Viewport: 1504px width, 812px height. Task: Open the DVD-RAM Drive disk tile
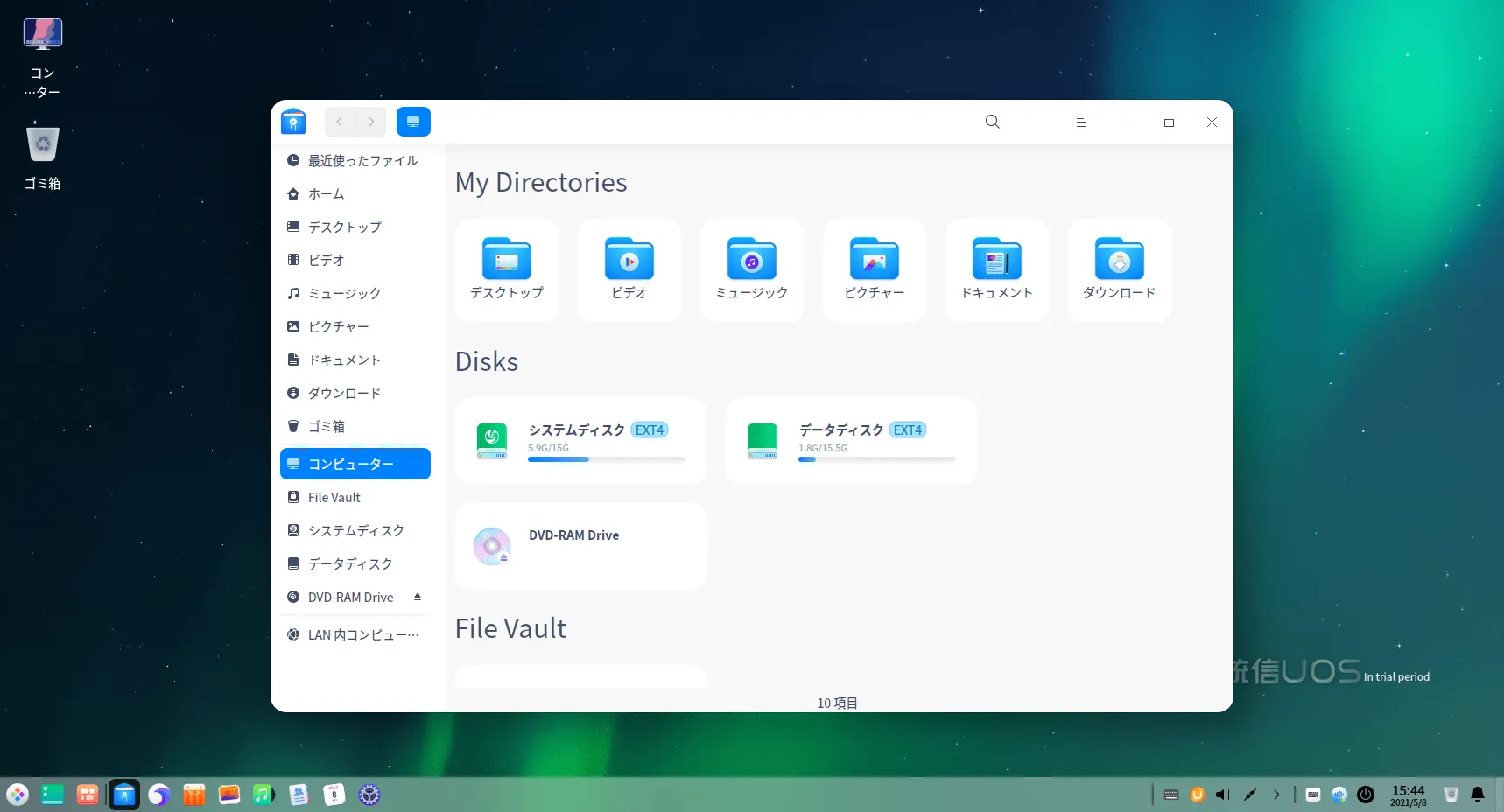tap(580, 545)
